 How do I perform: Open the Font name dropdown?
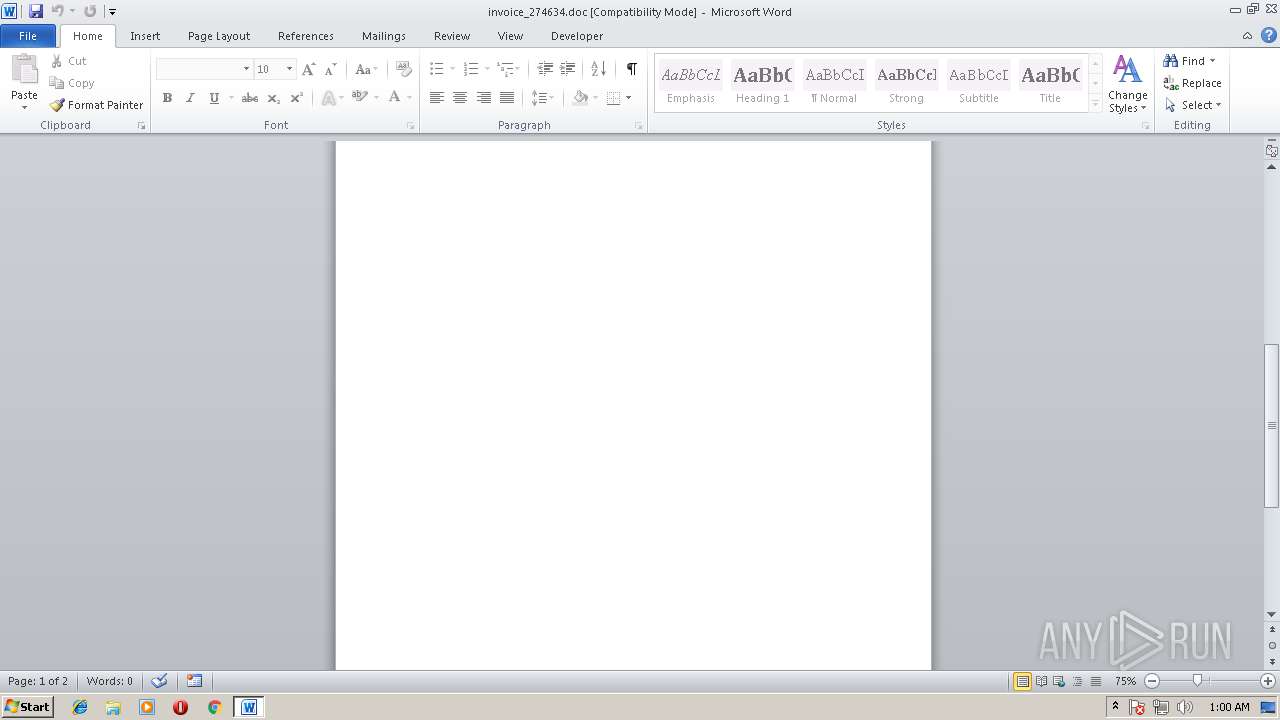tap(246, 69)
